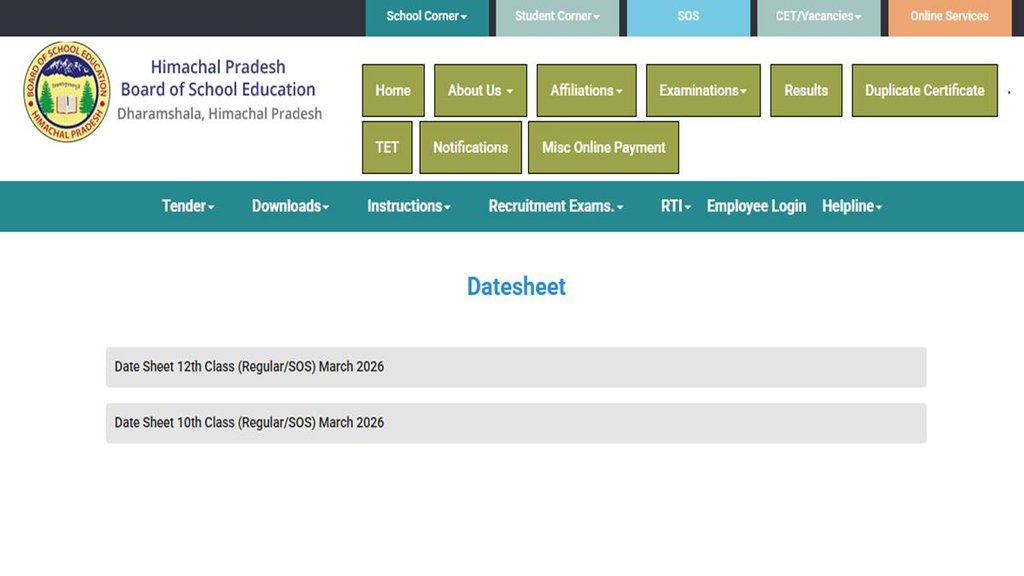Viewport: 1024px width, 576px height.
Task: Open Date Sheet 12th Class March 2026
Action: tap(249, 367)
